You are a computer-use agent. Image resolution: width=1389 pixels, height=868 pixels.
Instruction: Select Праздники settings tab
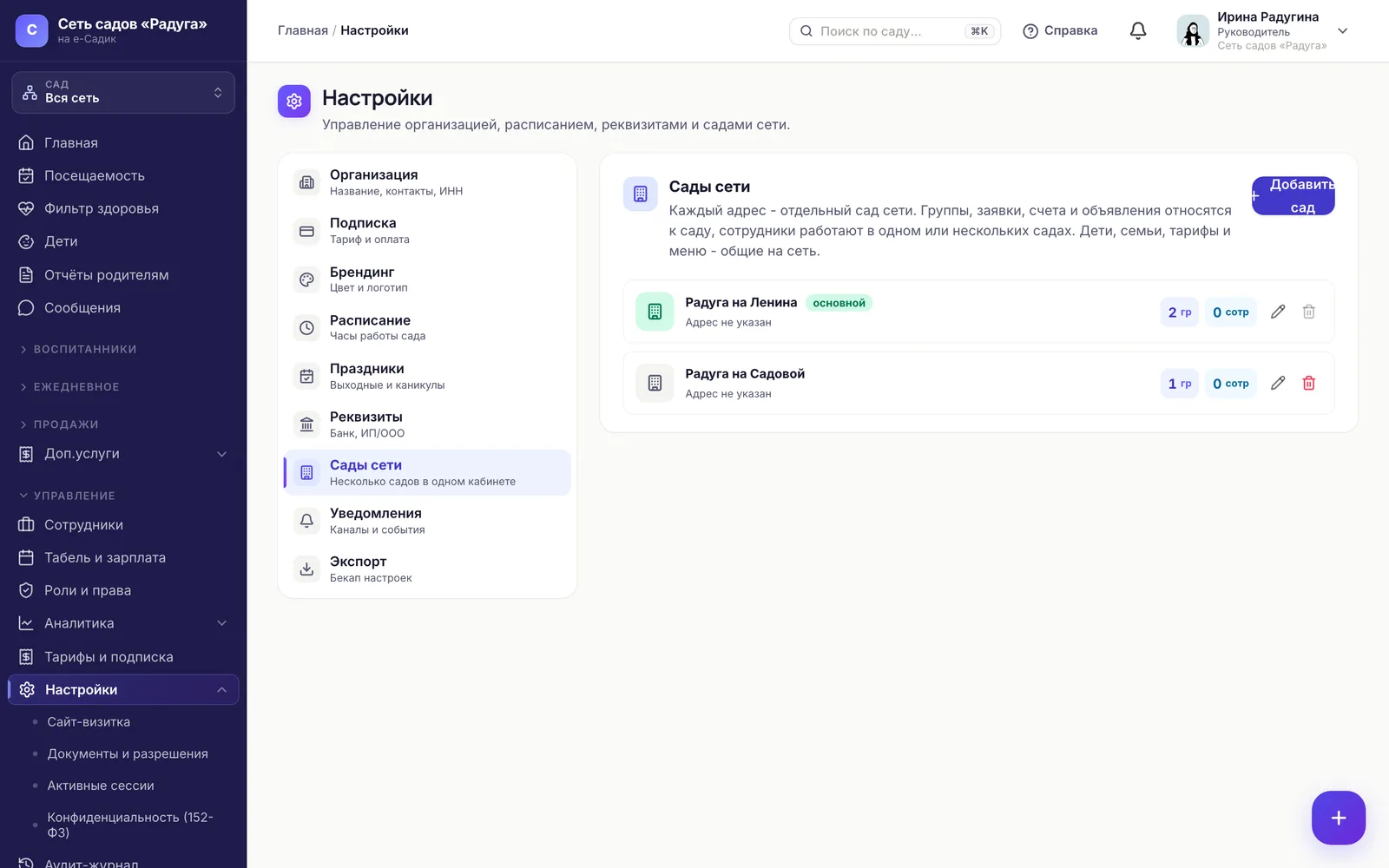tap(427, 376)
